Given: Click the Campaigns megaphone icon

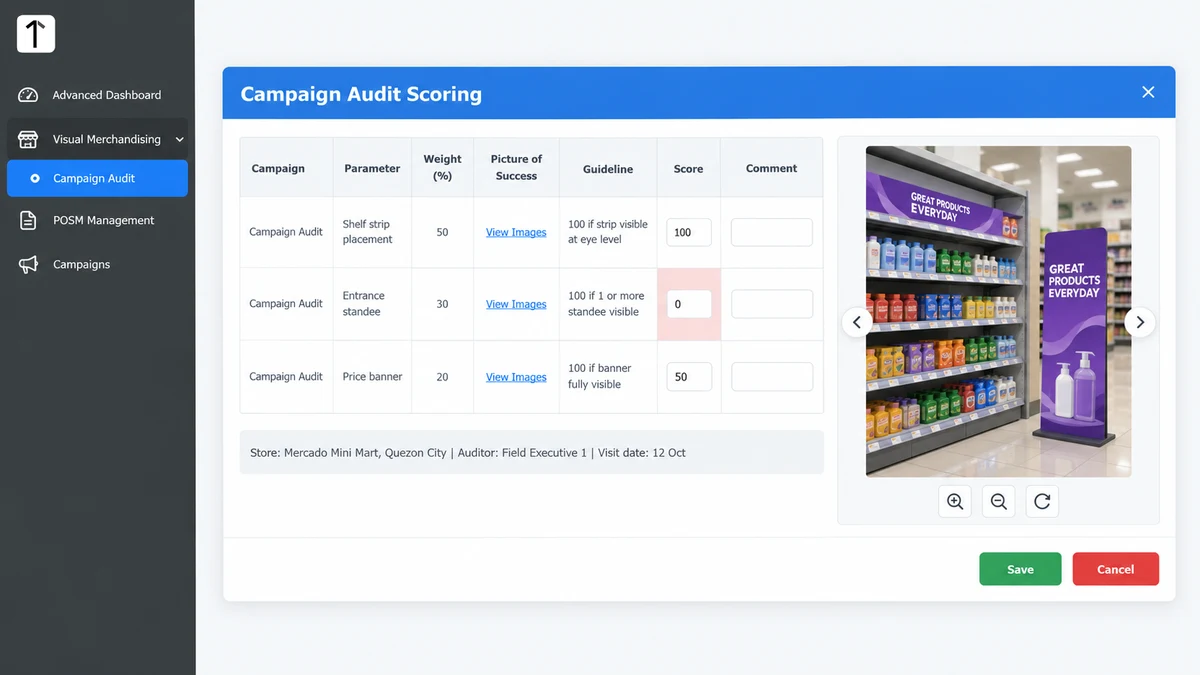Looking at the screenshot, I should (28, 264).
